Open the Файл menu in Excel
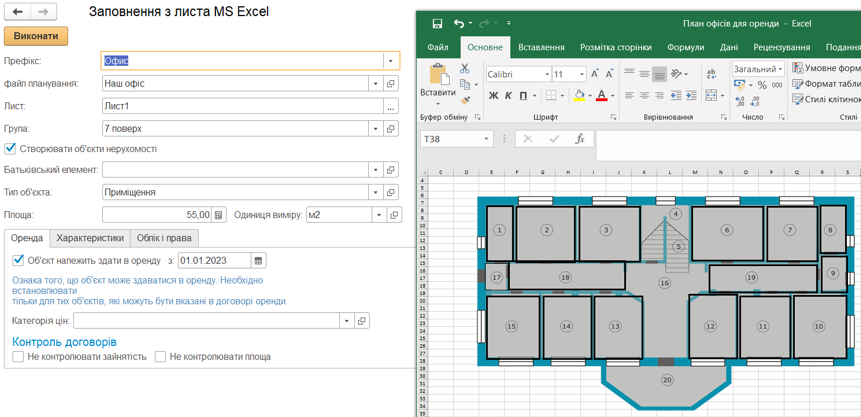This screenshot has width=861, height=417. [x=438, y=48]
